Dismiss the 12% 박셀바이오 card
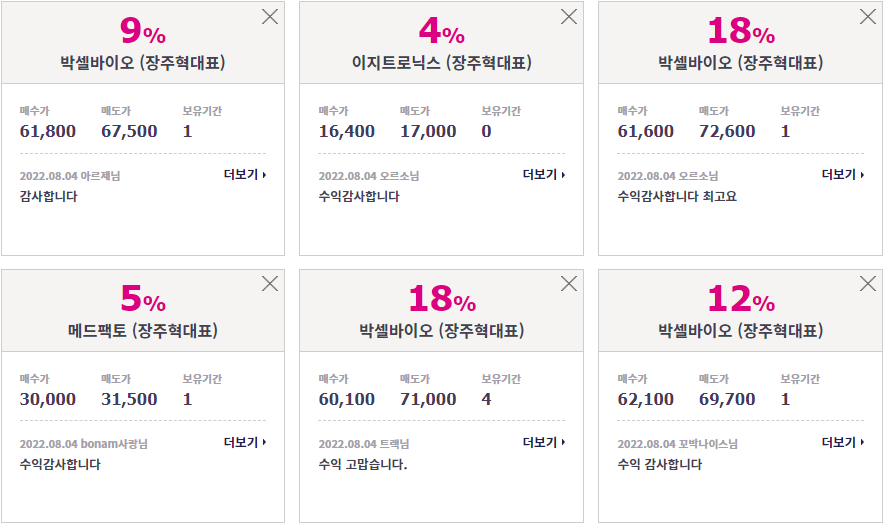This screenshot has width=886, height=527. [x=868, y=284]
